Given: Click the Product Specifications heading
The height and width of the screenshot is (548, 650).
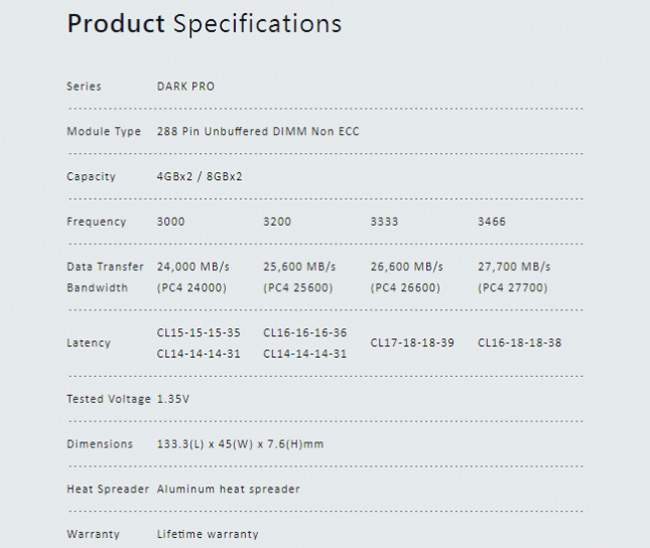Looking at the screenshot, I should (x=204, y=24).
